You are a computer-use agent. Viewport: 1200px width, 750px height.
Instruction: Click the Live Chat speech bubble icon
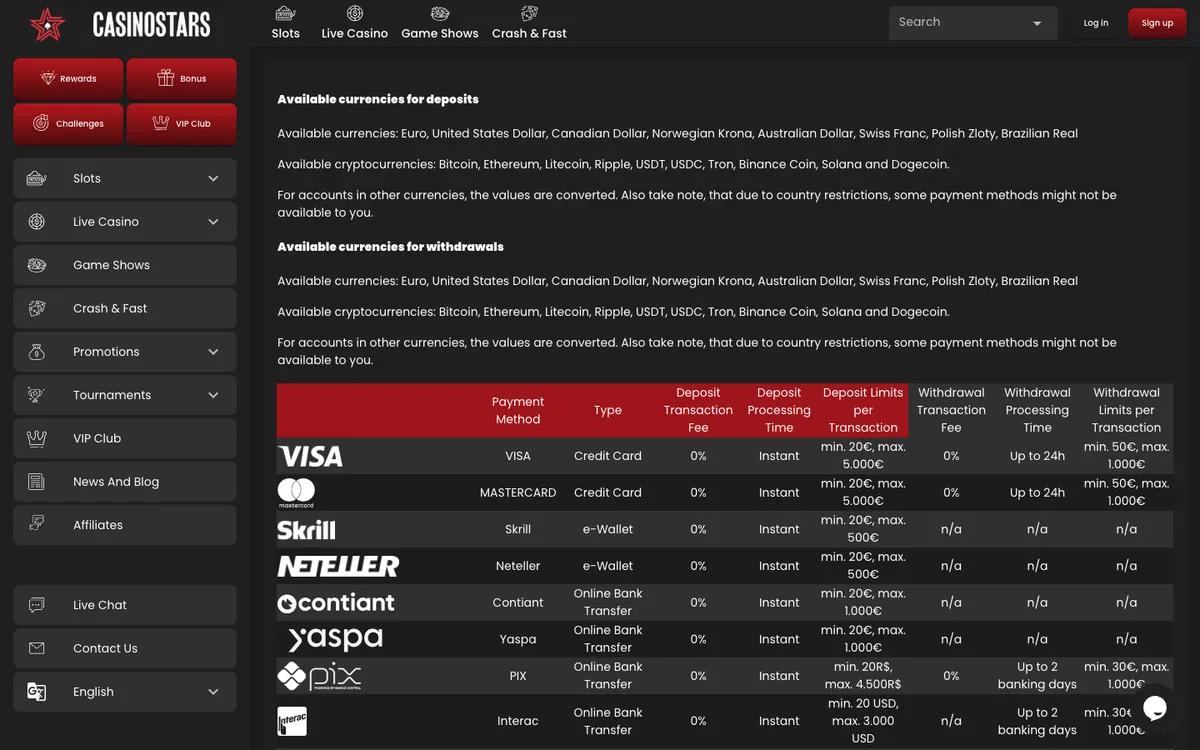pyautogui.click(x=37, y=605)
